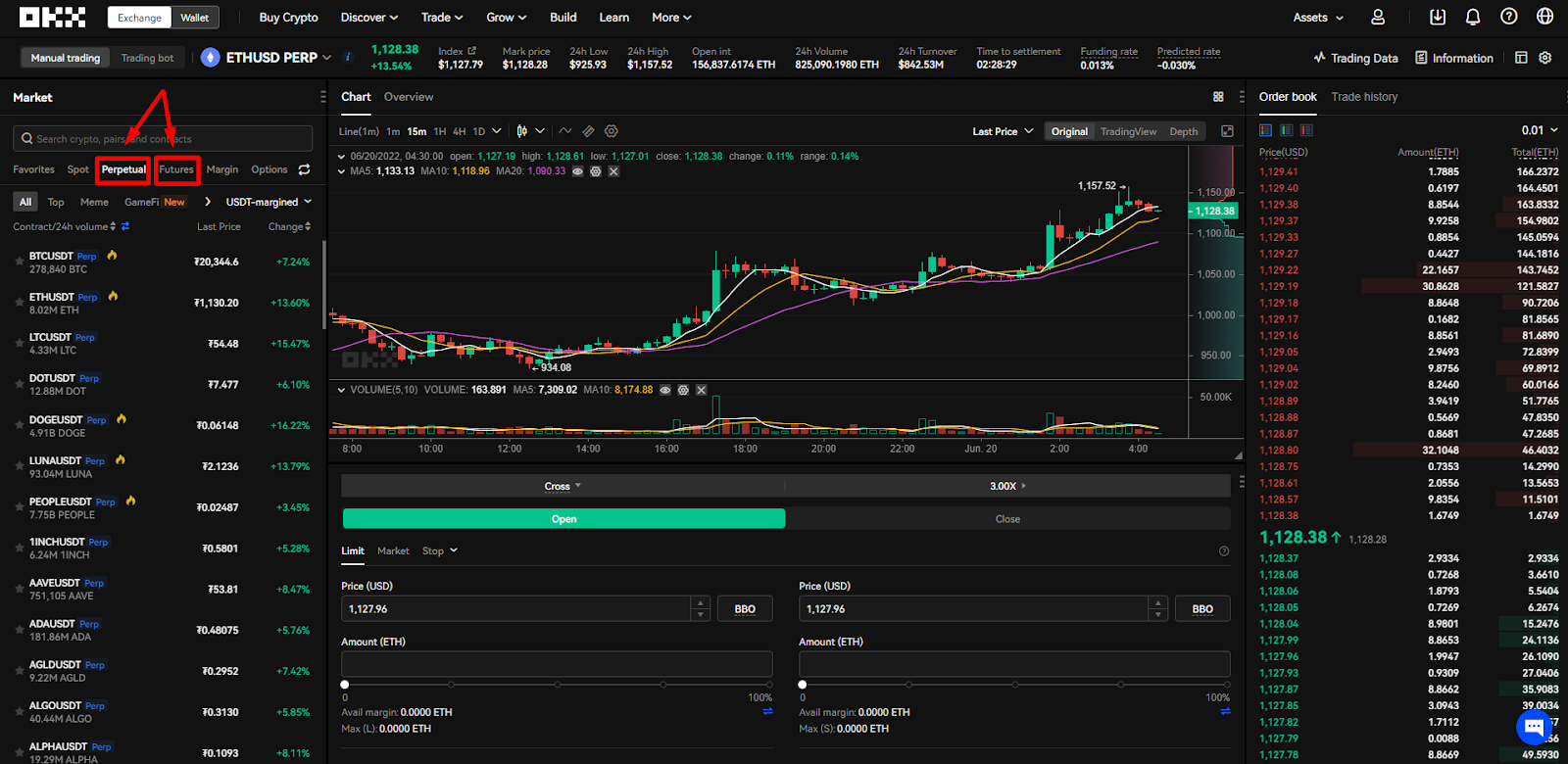1568x764 pixels.
Task: Favorite DOTUSDT Perp with star
Action: point(19,385)
